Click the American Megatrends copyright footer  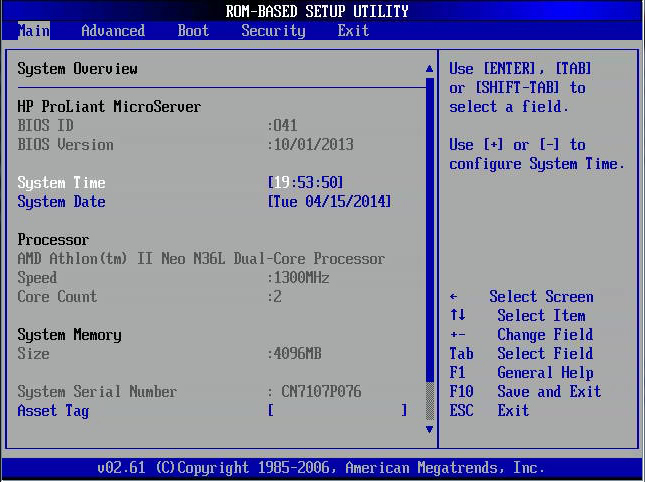pos(321,468)
